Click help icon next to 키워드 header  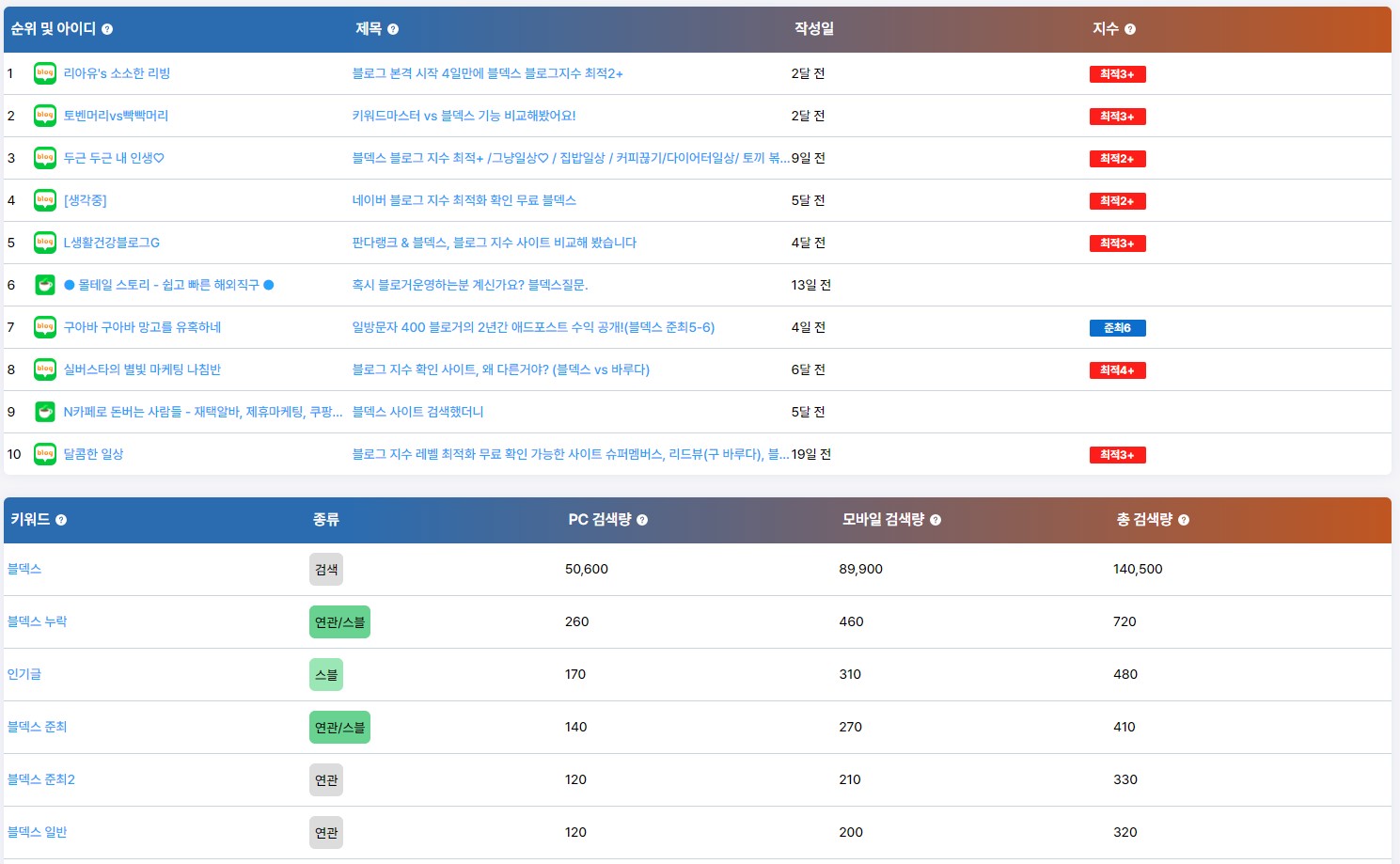click(61, 520)
